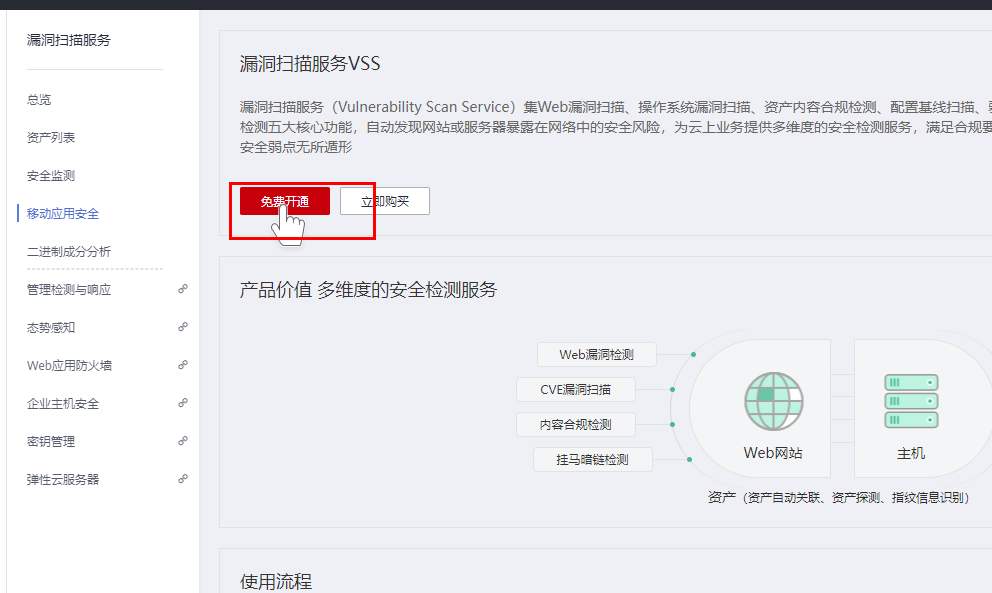Click the external link icon beside 管理检测与响应

tap(183, 289)
